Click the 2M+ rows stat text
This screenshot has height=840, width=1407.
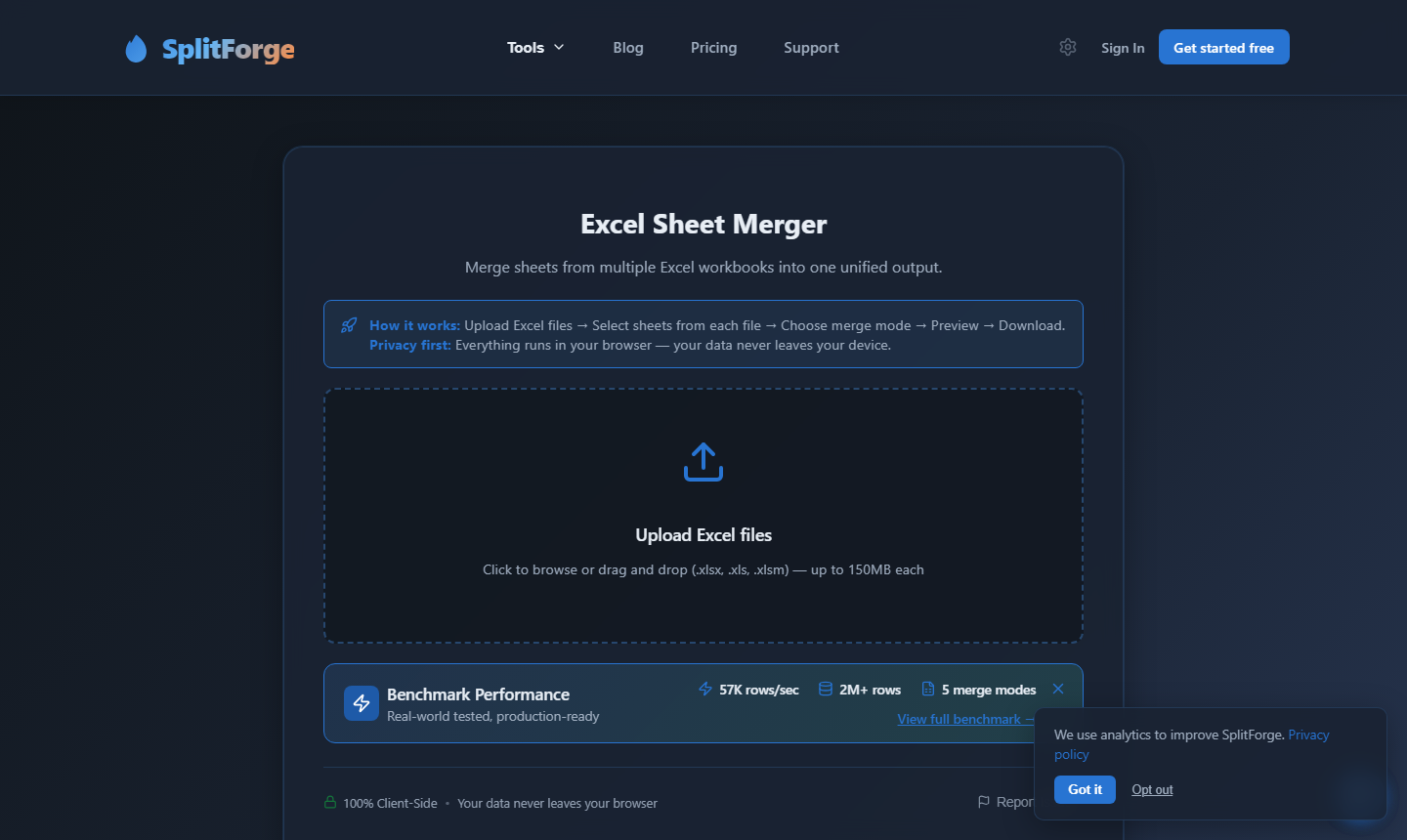click(871, 690)
